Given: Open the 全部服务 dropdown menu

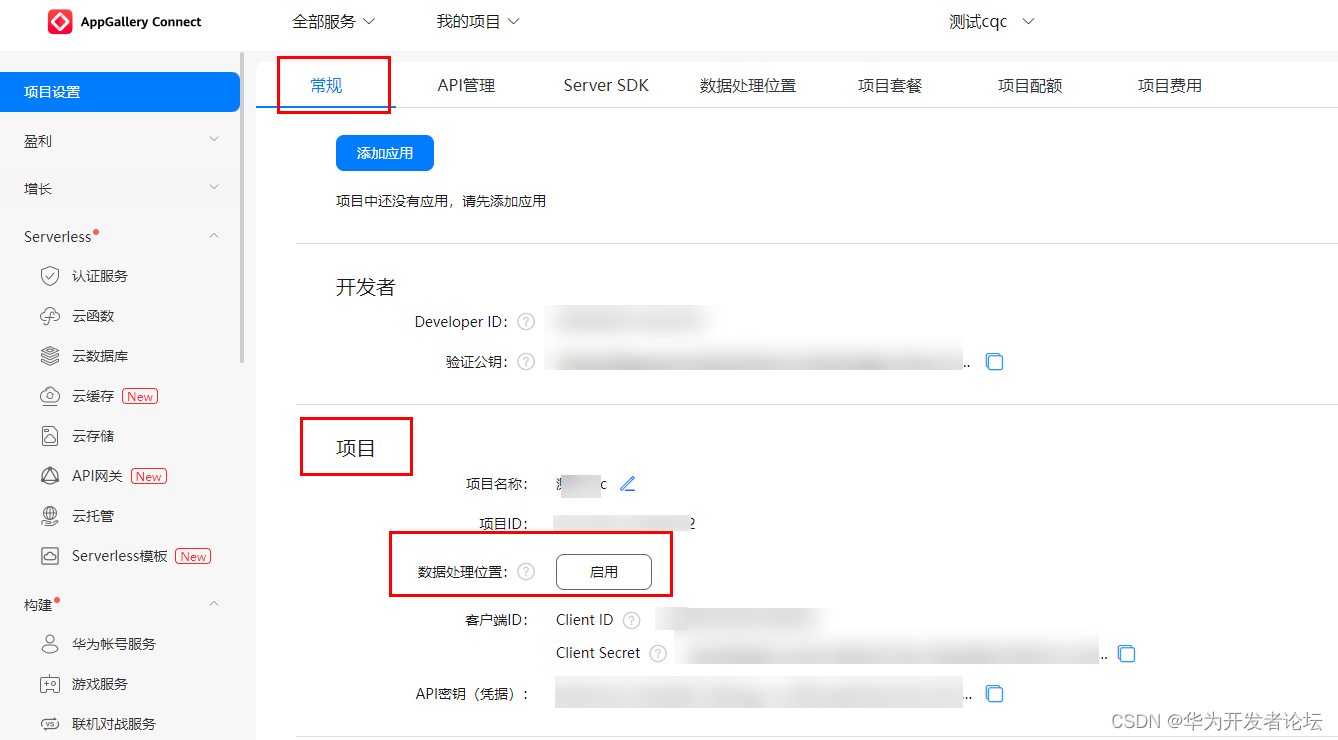Looking at the screenshot, I should [x=334, y=21].
